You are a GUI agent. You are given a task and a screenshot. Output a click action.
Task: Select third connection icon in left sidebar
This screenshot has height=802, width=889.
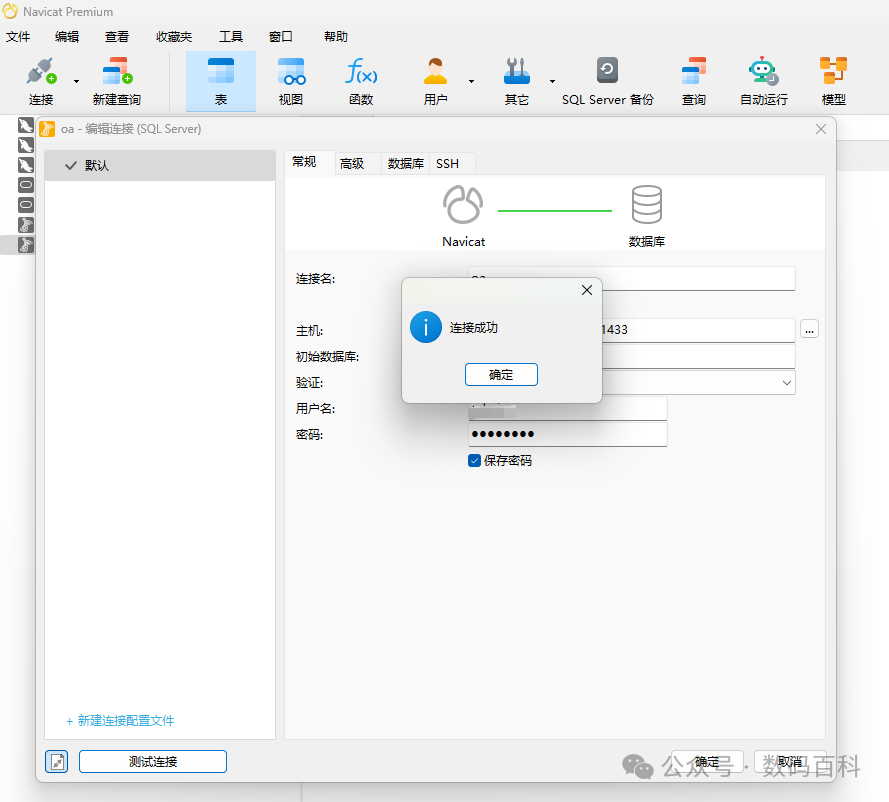coord(26,165)
